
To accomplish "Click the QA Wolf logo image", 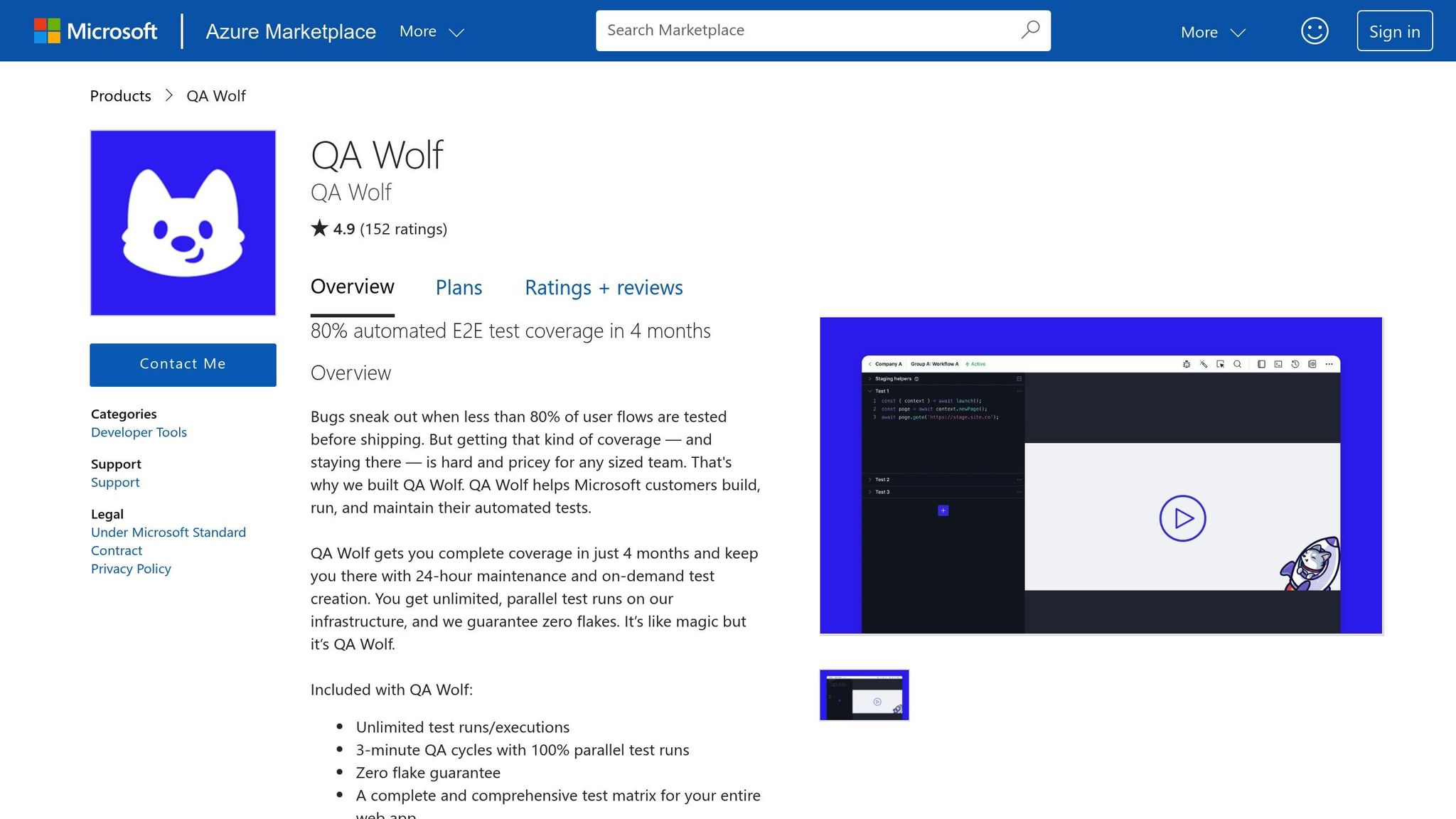I will pyautogui.click(x=183, y=223).
